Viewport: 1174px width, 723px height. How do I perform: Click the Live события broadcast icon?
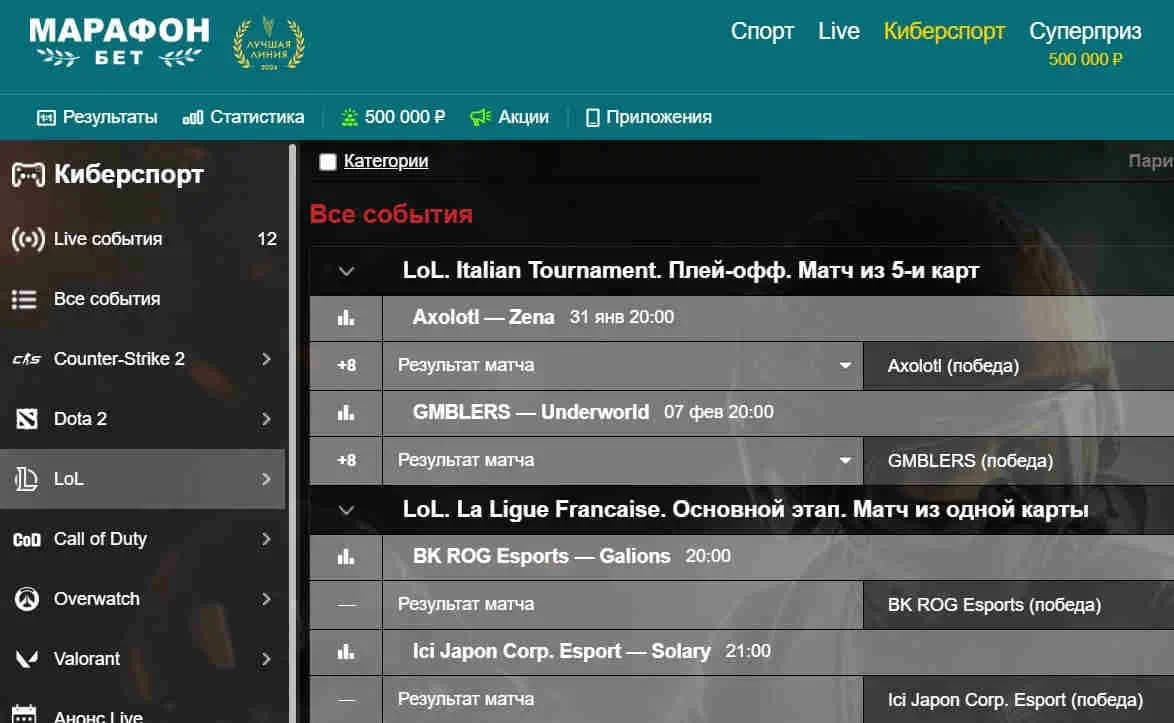(28, 240)
